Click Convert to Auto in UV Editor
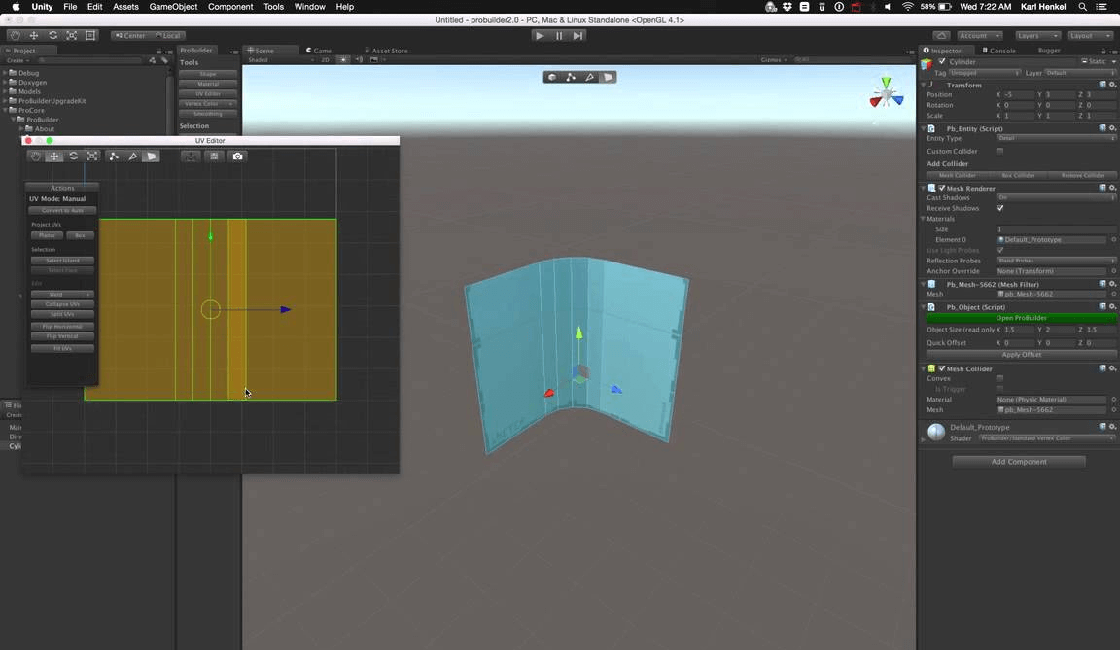The height and width of the screenshot is (650, 1120). click(62, 210)
